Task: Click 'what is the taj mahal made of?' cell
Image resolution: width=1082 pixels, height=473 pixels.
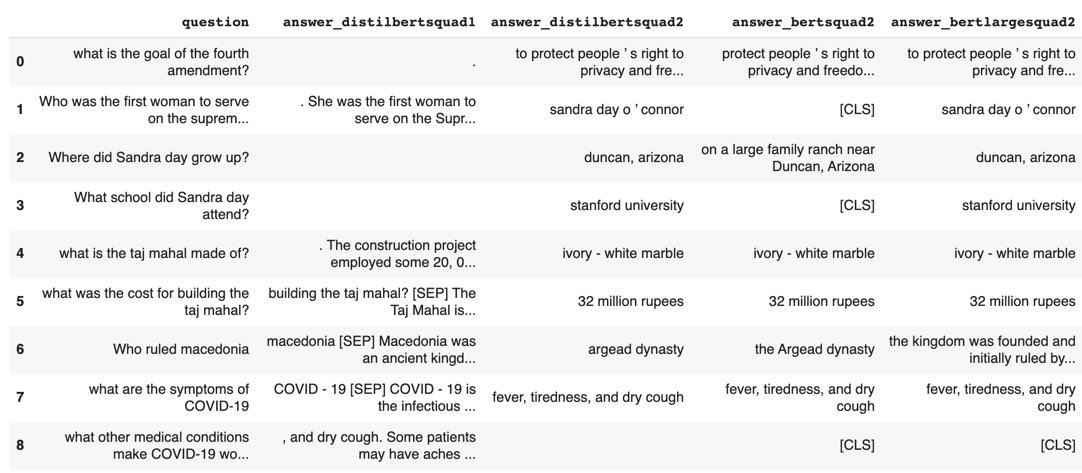Action: pos(154,253)
